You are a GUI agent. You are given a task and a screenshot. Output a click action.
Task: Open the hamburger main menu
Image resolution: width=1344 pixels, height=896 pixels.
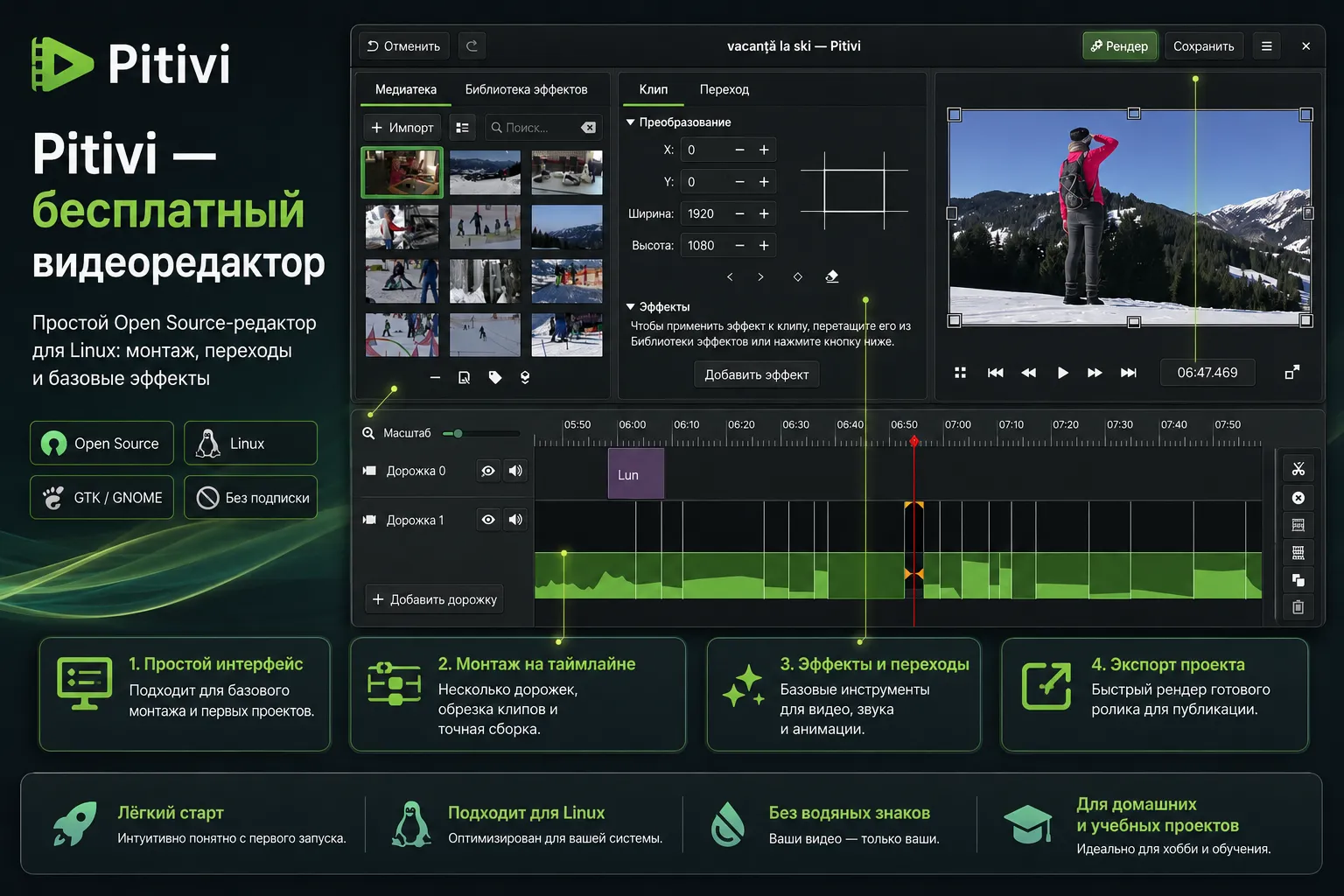[1266, 45]
